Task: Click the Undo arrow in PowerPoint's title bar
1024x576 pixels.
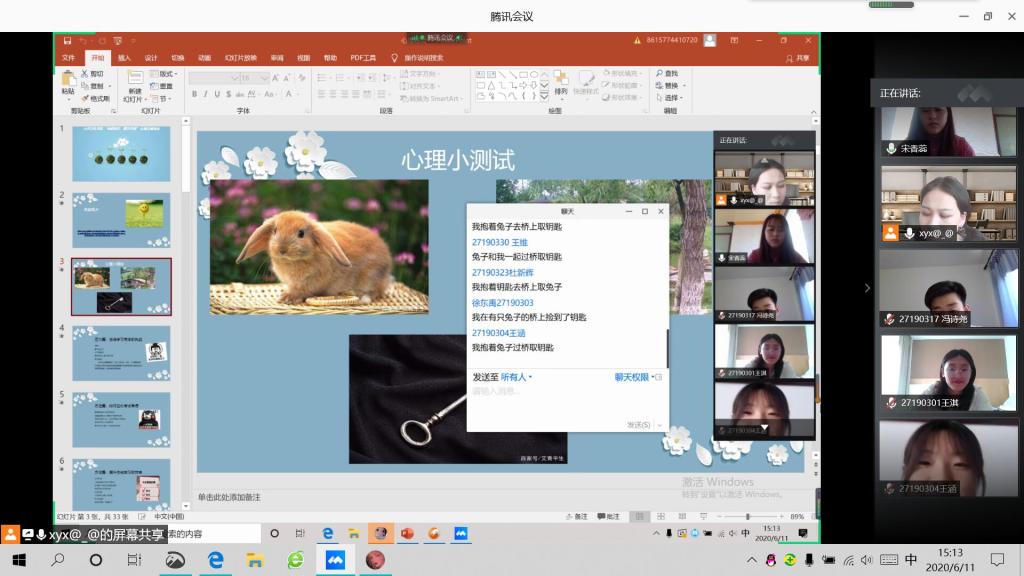Action: 83,40
